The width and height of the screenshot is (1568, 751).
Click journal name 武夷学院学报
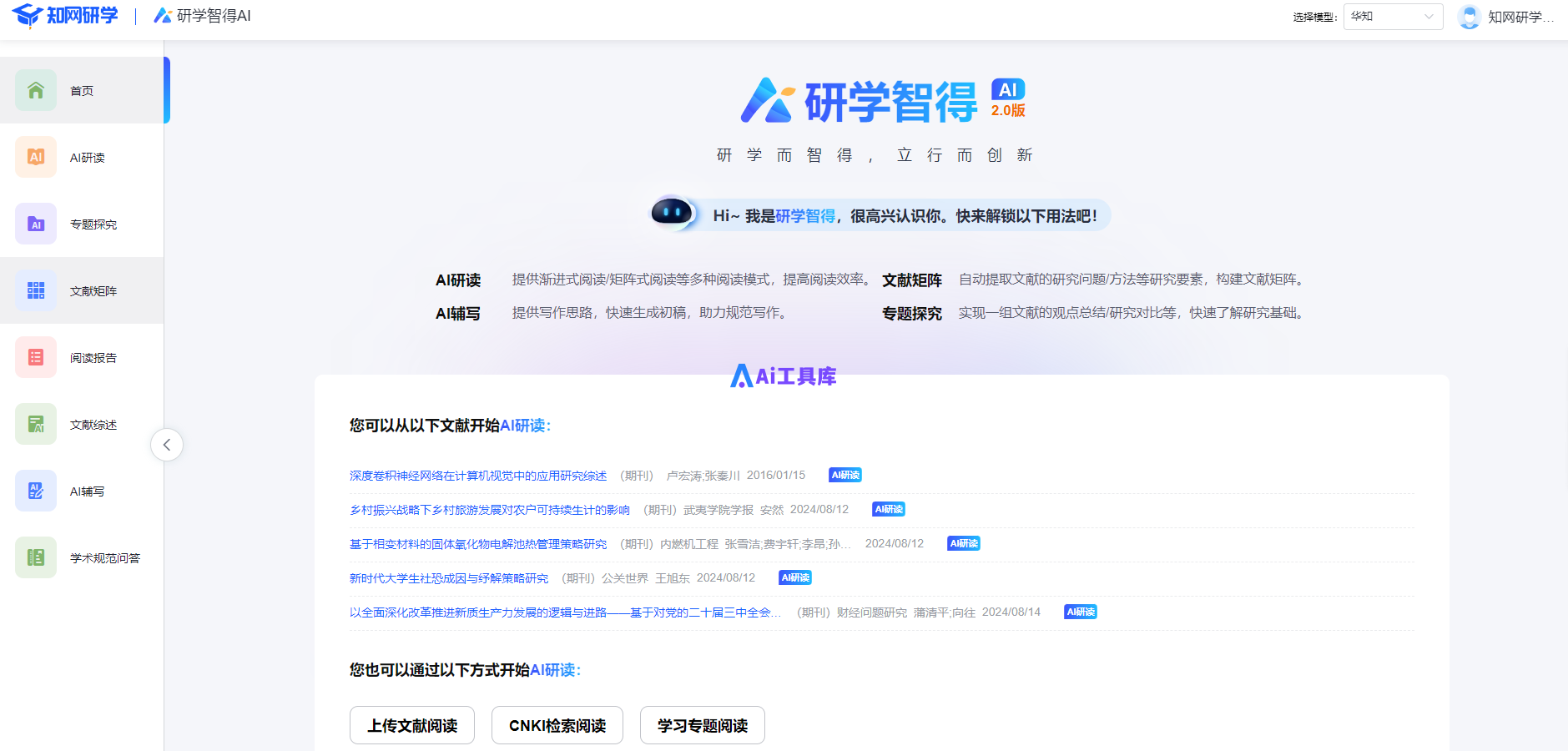point(718,510)
